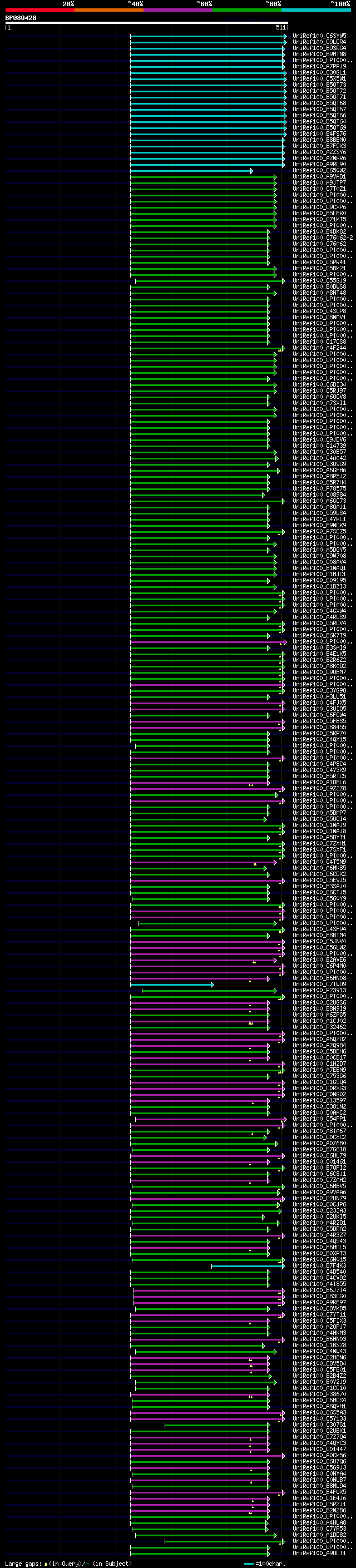Open hit UniRef100_B5QT68
Image resolution: width=356 pixels, height=1568 pixels.
tap(319, 103)
